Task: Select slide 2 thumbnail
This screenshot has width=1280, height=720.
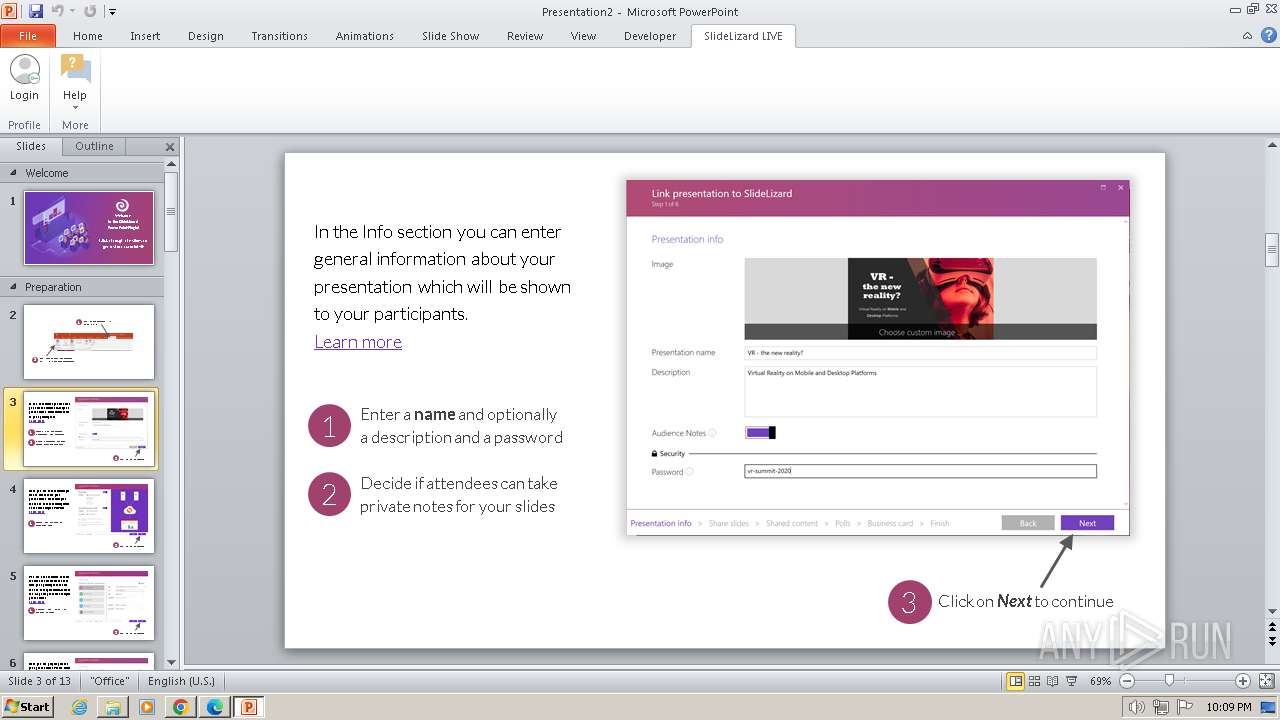Action: coord(89,342)
